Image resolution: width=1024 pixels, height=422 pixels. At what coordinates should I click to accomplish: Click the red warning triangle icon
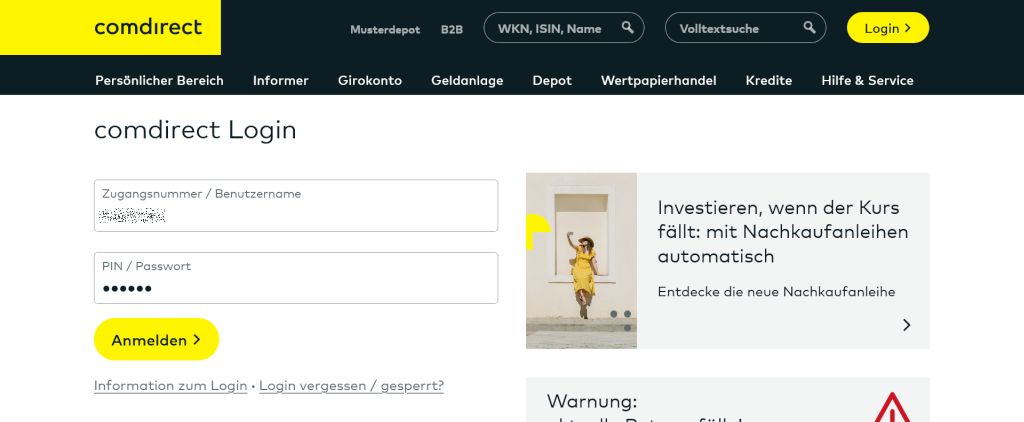click(x=891, y=408)
